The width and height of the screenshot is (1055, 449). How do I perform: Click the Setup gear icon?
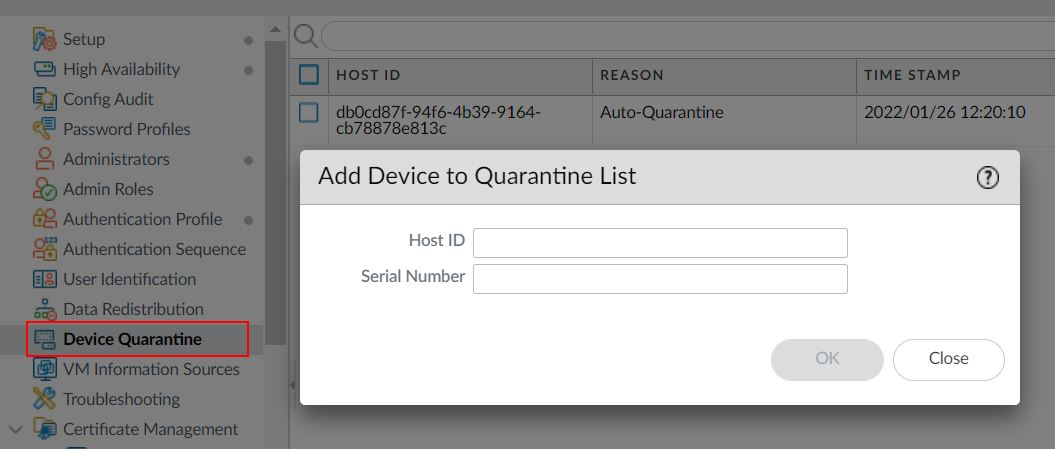coord(44,40)
